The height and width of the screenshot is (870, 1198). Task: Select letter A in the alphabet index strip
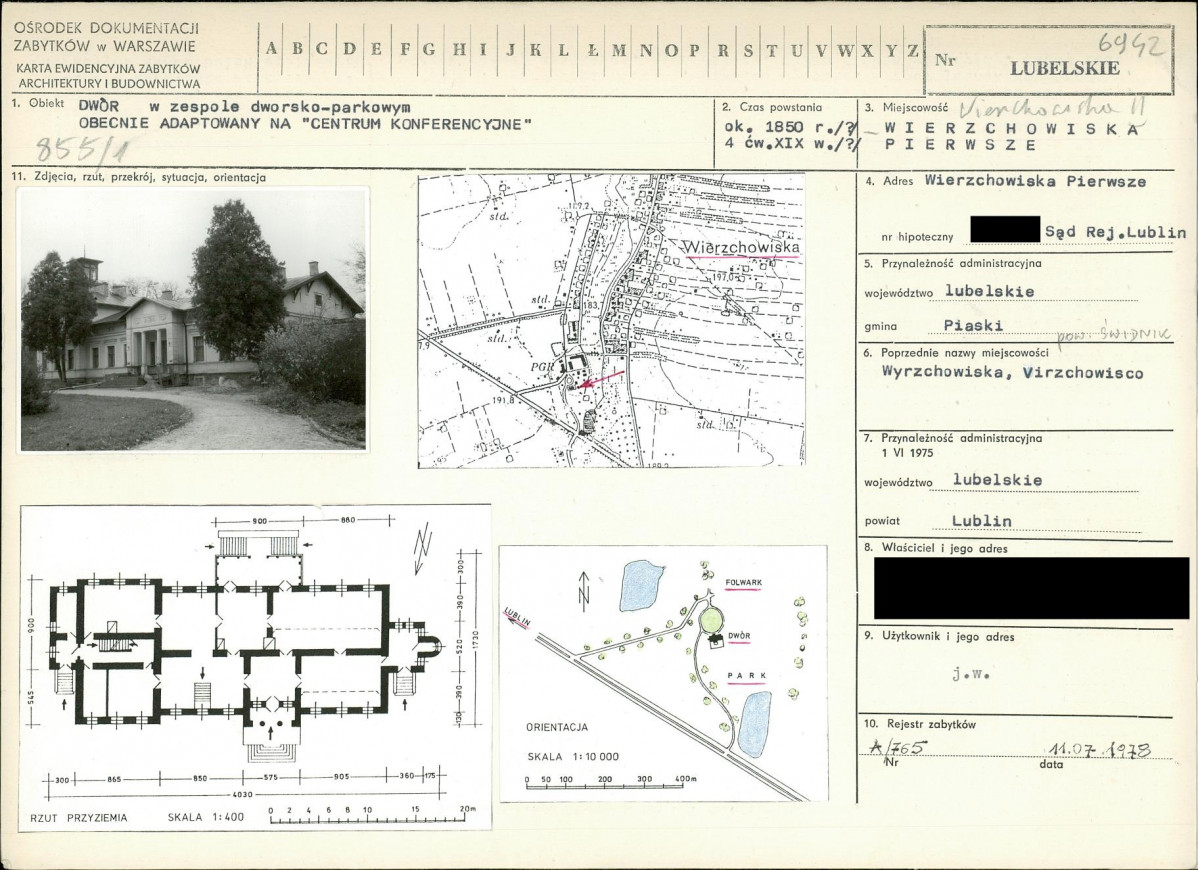point(271,50)
